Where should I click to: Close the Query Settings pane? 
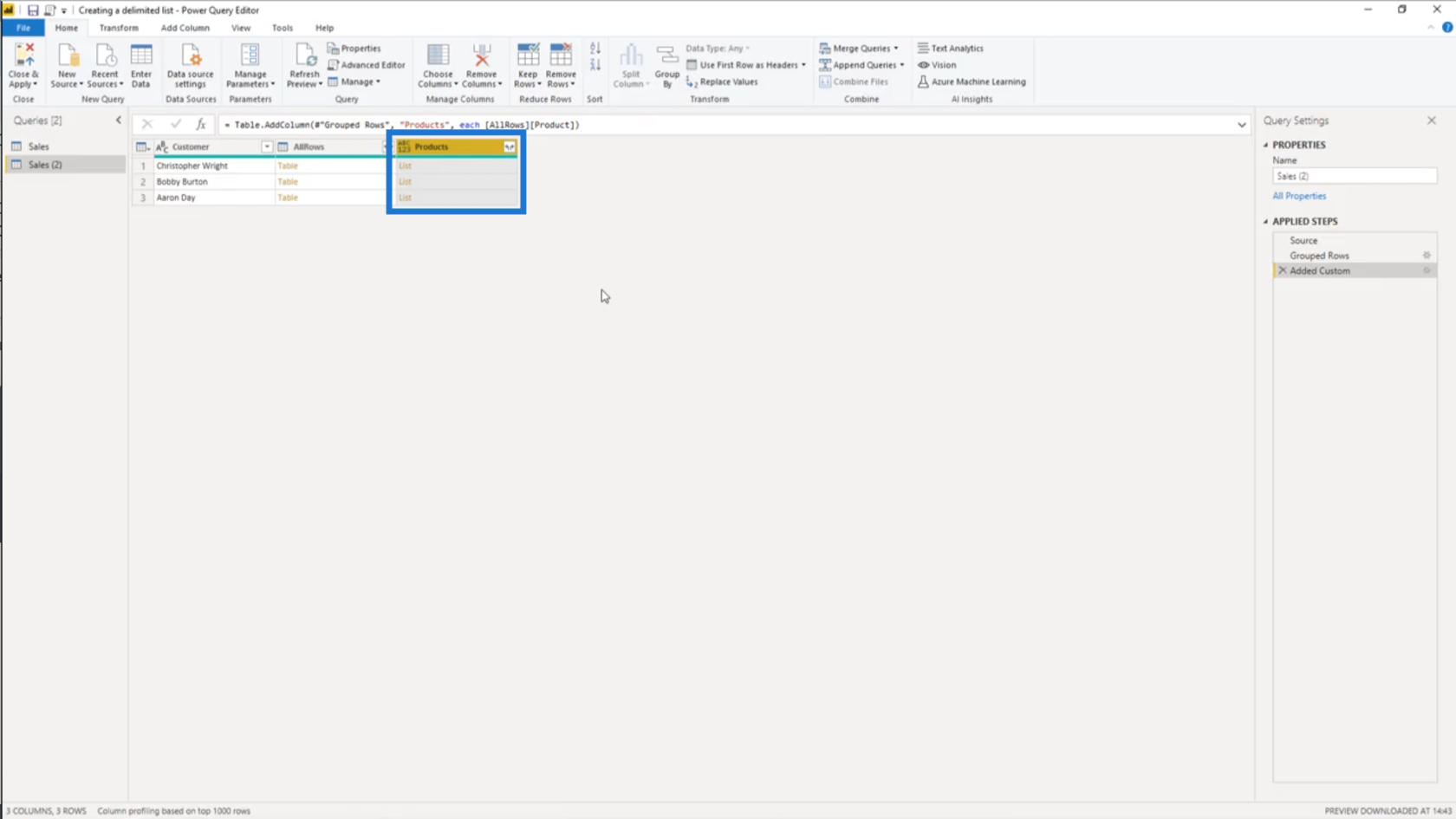pyautogui.click(x=1432, y=120)
